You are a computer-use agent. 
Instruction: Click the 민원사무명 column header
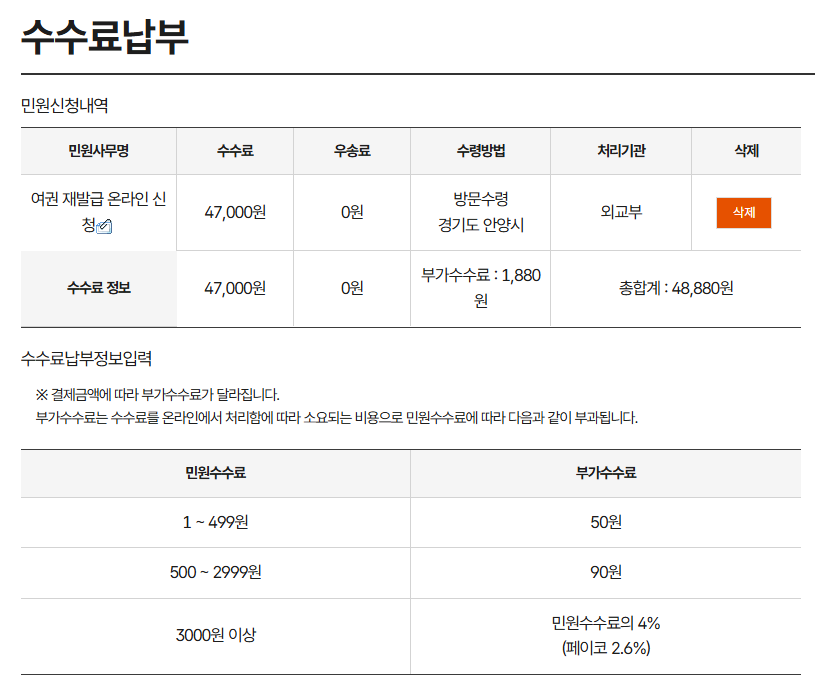[97, 150]
